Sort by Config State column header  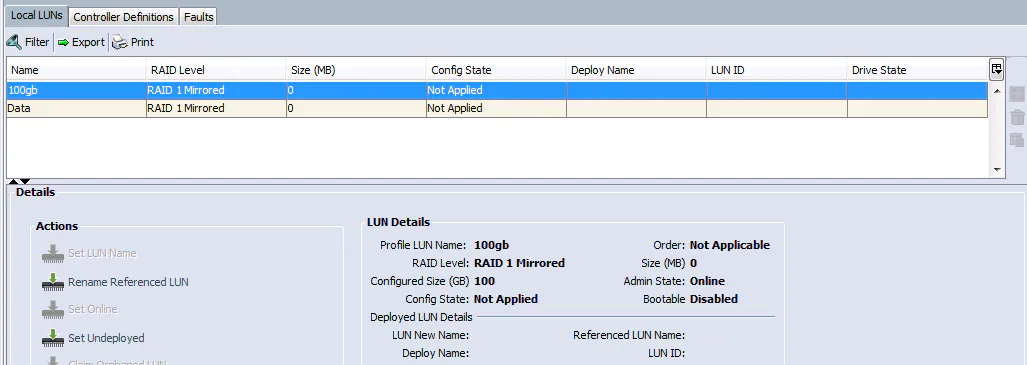click(496, 70)
